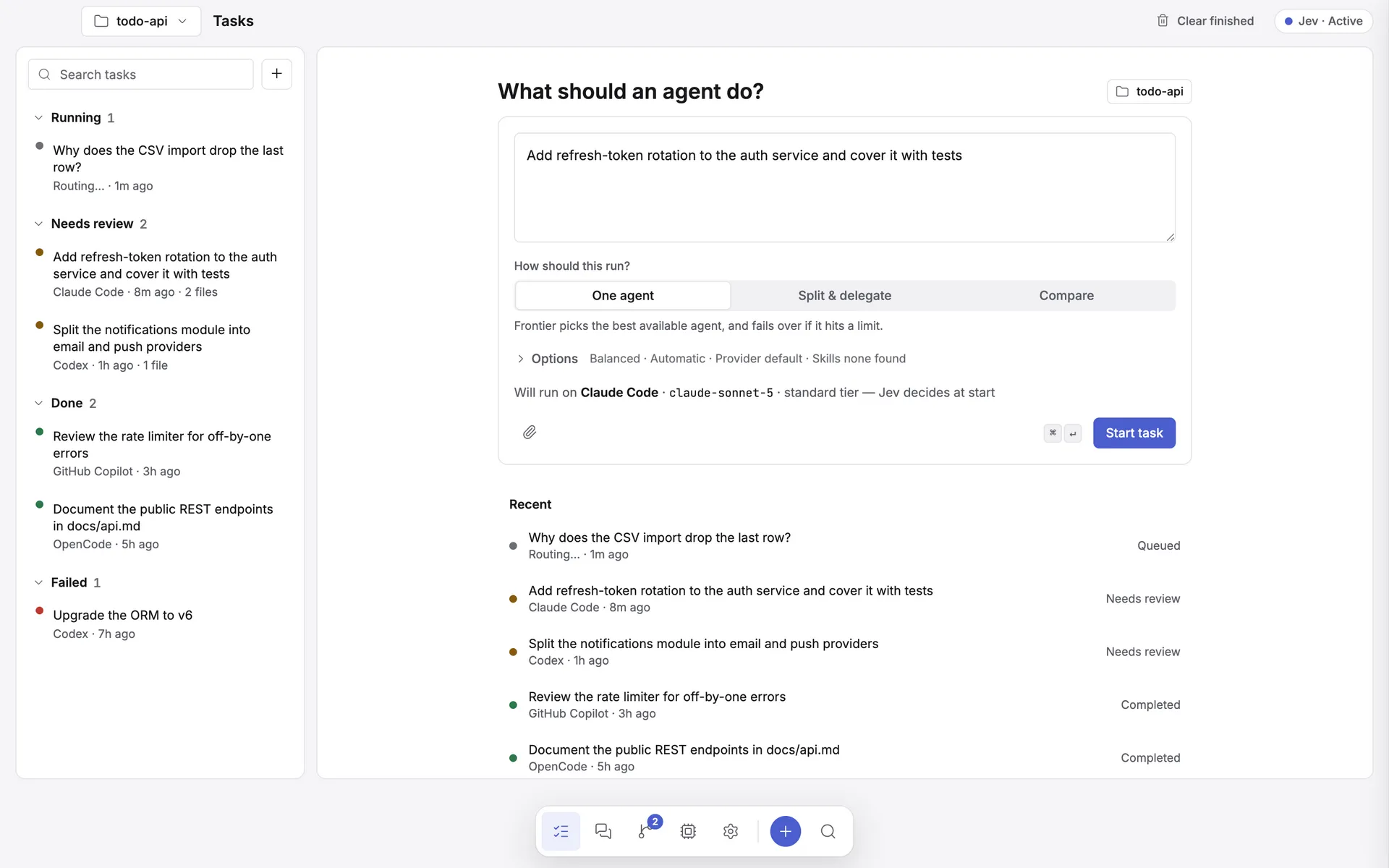The width and height of the screenshot is (1389, 868).
Task: Open sidebar task Upgrade the ORM to v6
Action: point(160,624)
